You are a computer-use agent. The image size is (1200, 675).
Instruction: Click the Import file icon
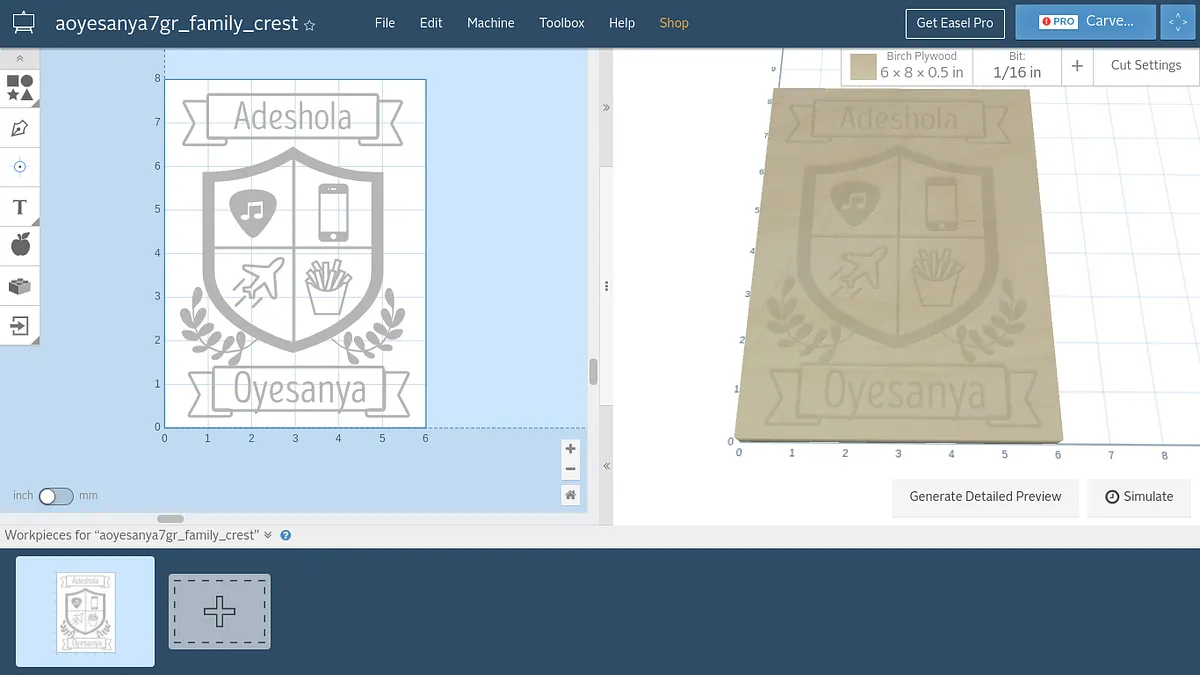coord(20,326)
